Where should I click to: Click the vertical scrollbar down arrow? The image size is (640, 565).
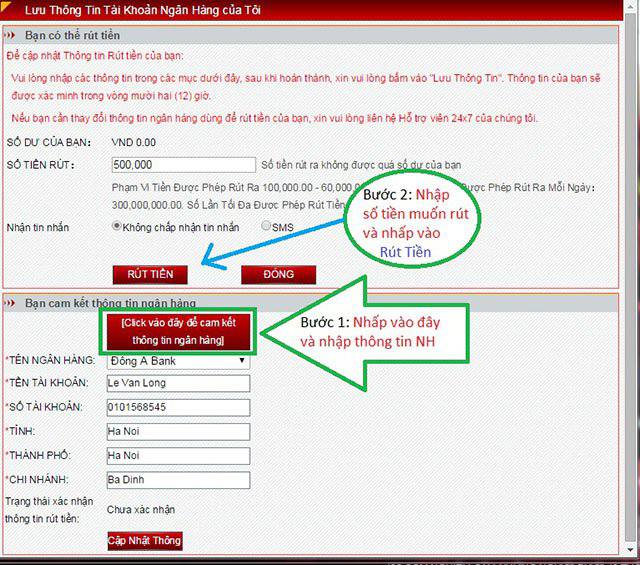point(631,549)
